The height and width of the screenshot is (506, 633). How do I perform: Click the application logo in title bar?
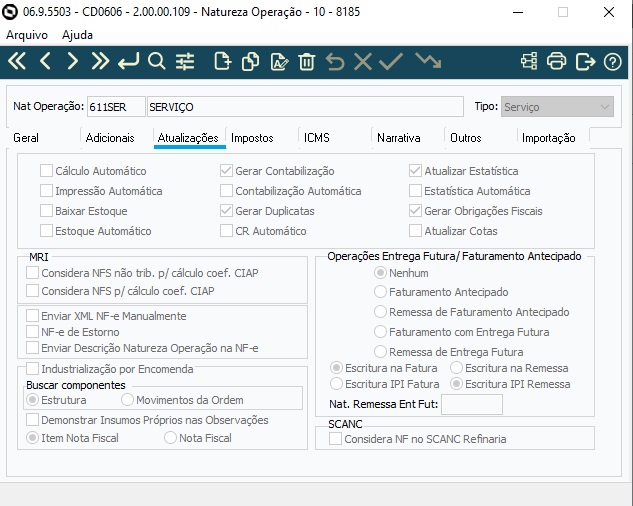pos(10,12)
